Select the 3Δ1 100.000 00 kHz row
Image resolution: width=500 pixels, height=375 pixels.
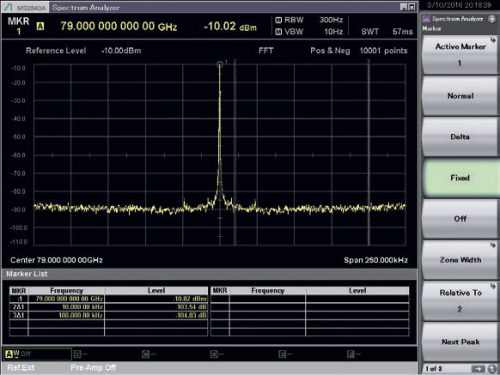[108, 315]
